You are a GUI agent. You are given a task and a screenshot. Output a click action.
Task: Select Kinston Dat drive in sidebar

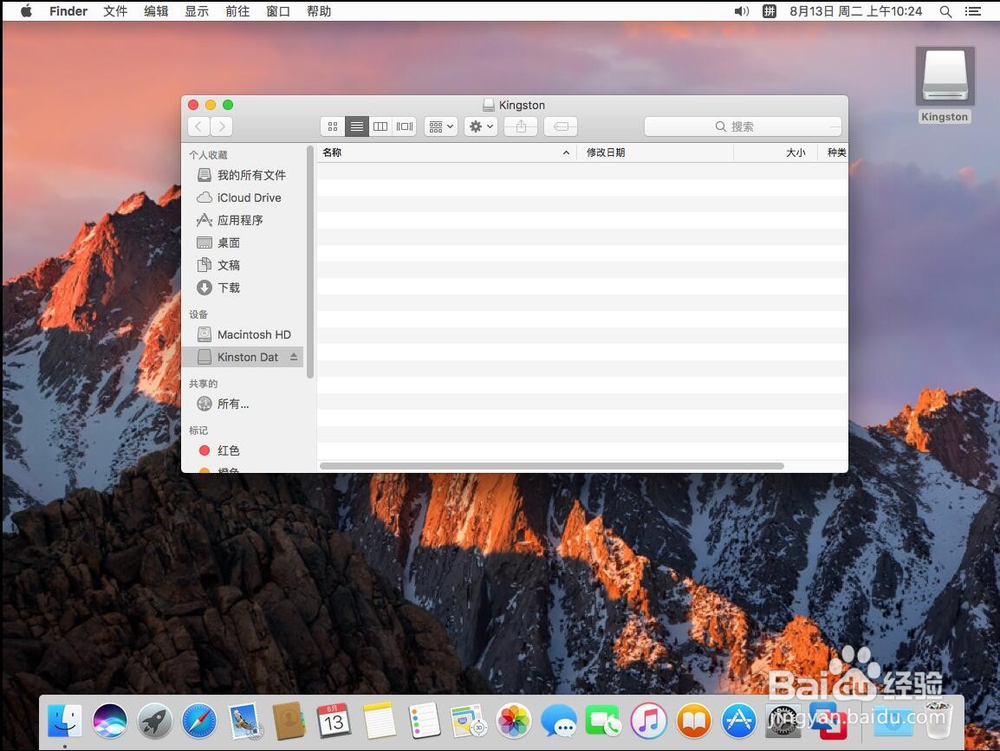pyautogui.click(x=242, y=357)
